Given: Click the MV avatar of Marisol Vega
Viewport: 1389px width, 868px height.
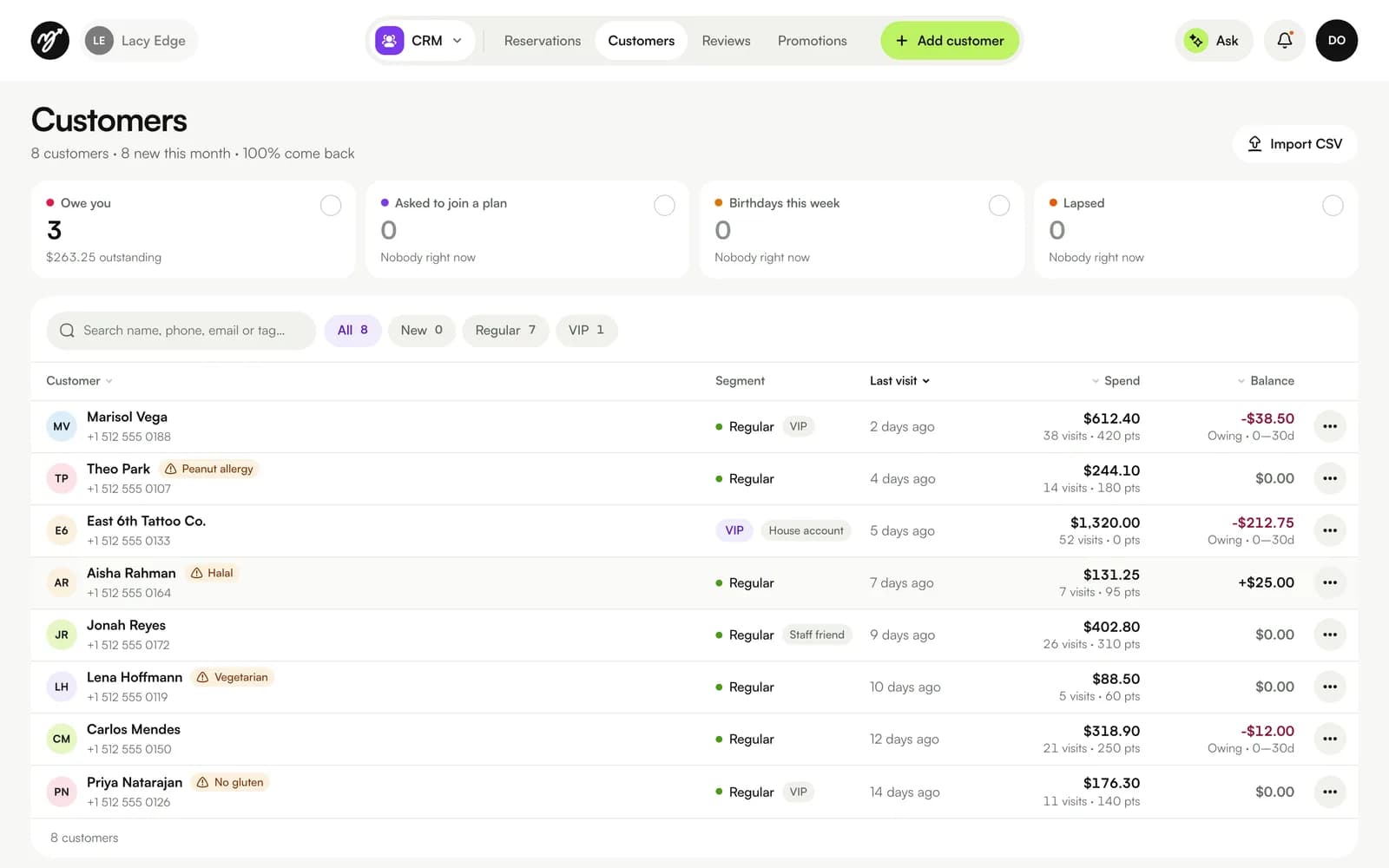Looking at the screenshot, I should click(x=62, y=426).
